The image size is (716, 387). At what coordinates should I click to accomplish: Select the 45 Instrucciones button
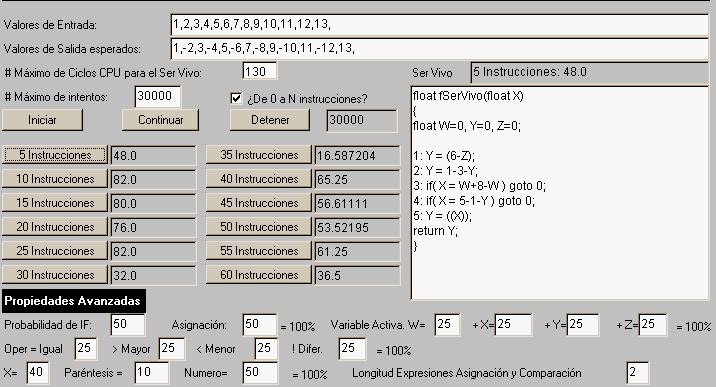pos(259,203)
